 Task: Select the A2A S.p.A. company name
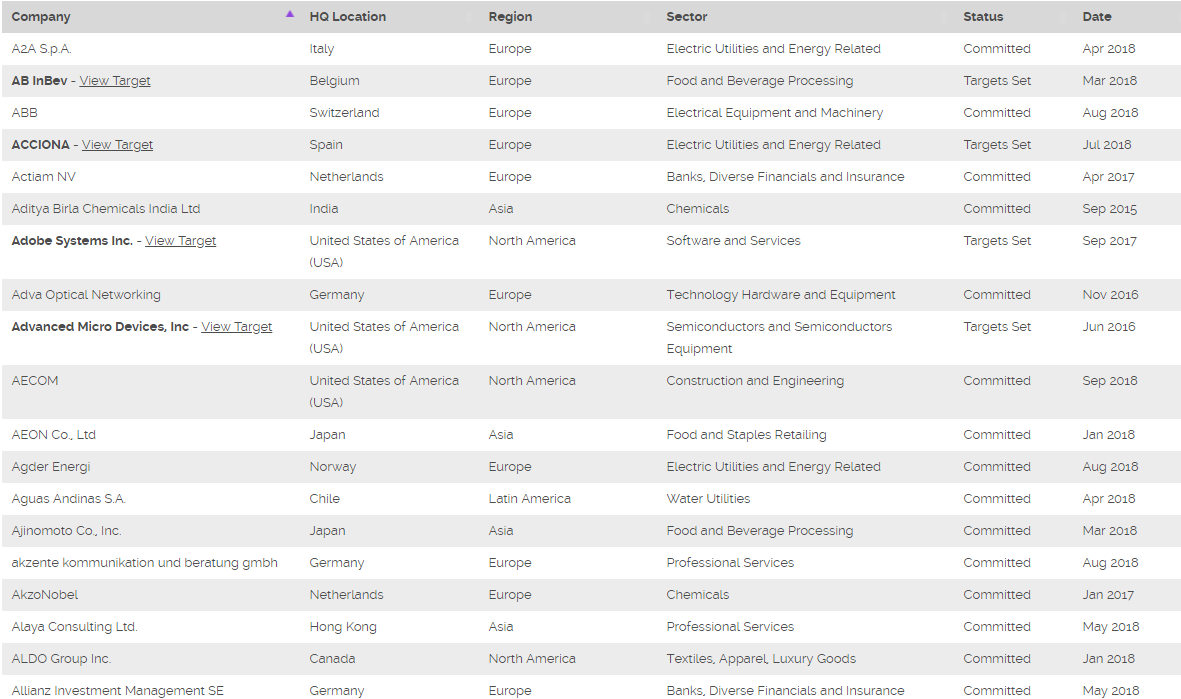[42, 49]
